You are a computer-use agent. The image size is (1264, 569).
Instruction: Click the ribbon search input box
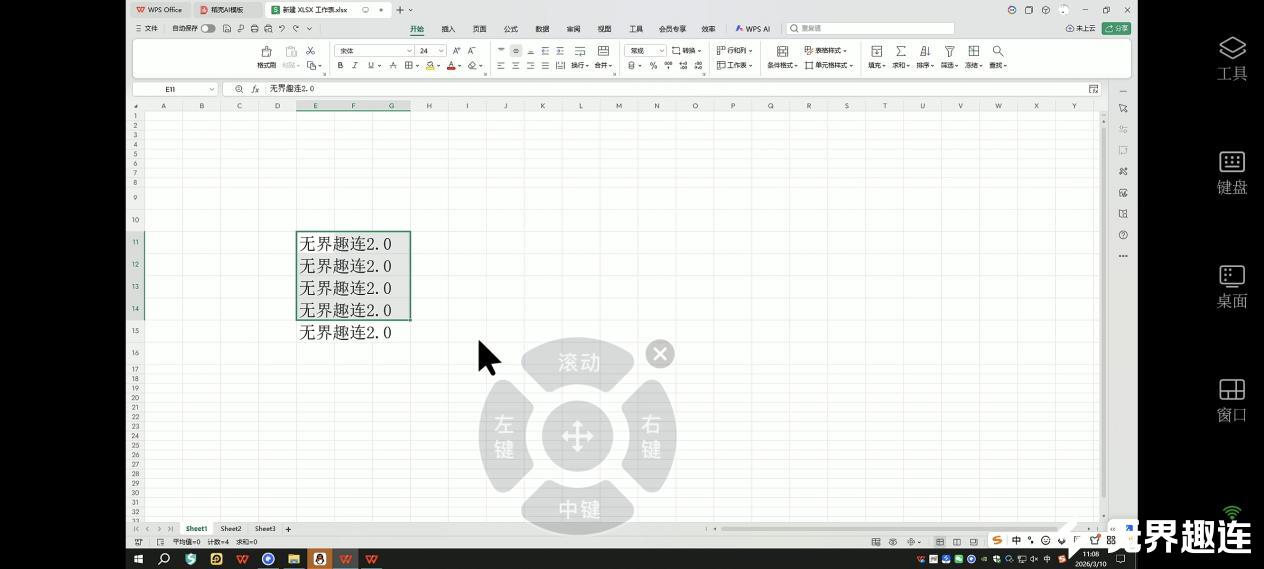[872, 29]
